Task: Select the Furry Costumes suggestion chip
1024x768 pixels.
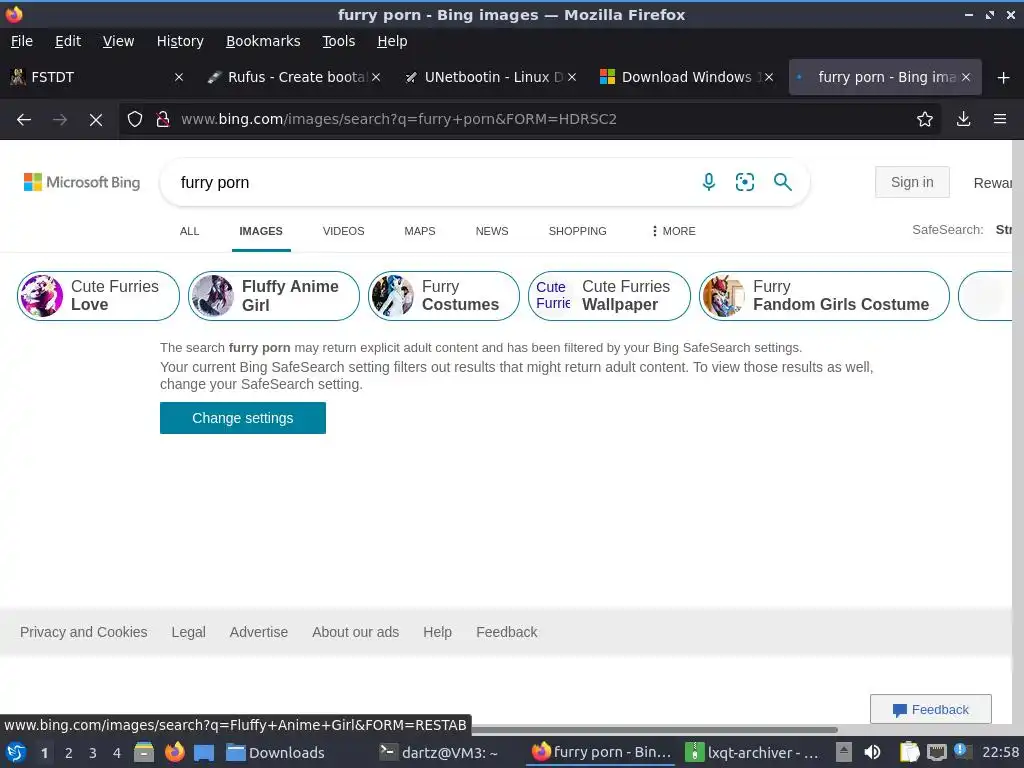Action: [443, 296]
